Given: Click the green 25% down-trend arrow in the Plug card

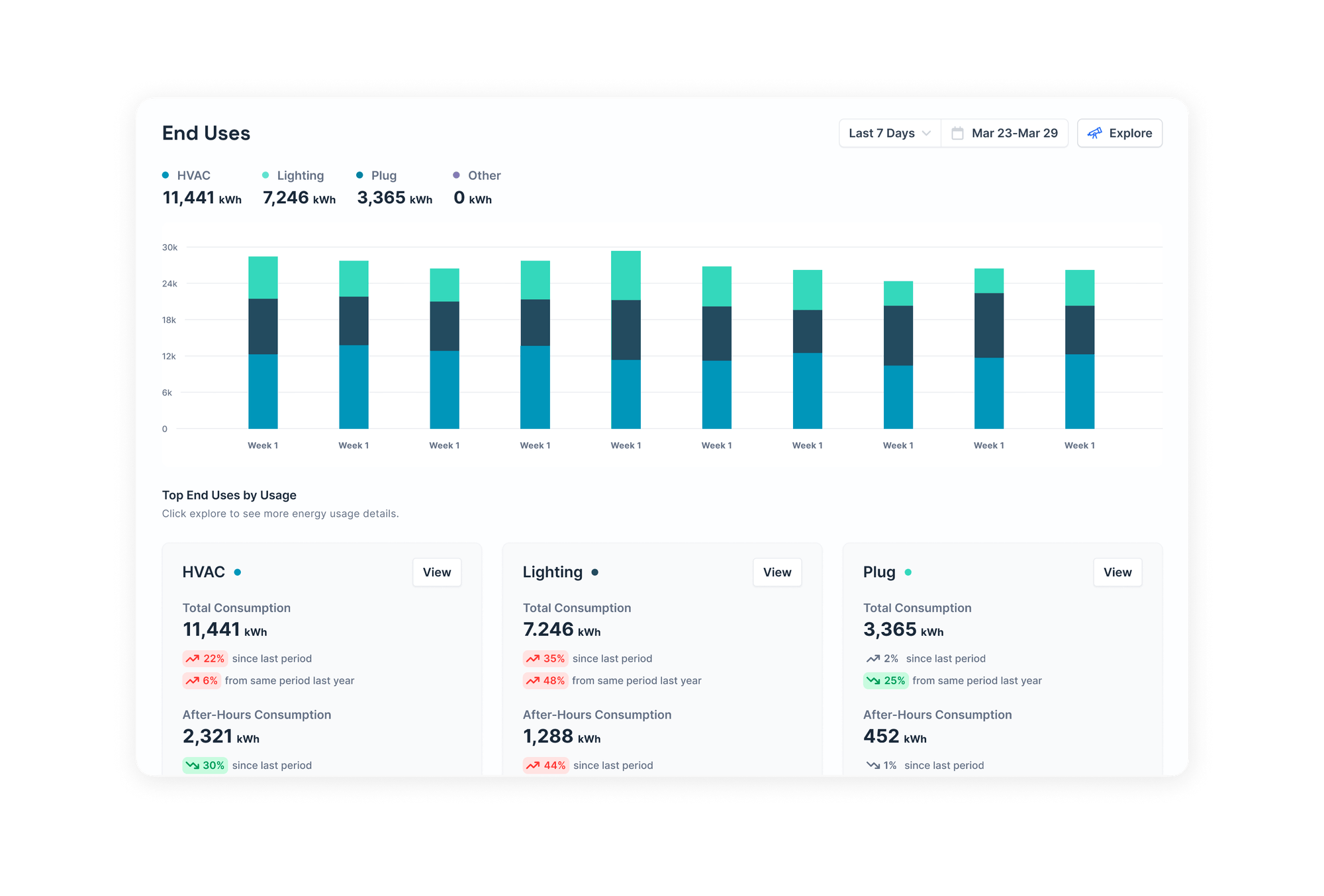Looking at the screenshot, I should click(874, 680).
